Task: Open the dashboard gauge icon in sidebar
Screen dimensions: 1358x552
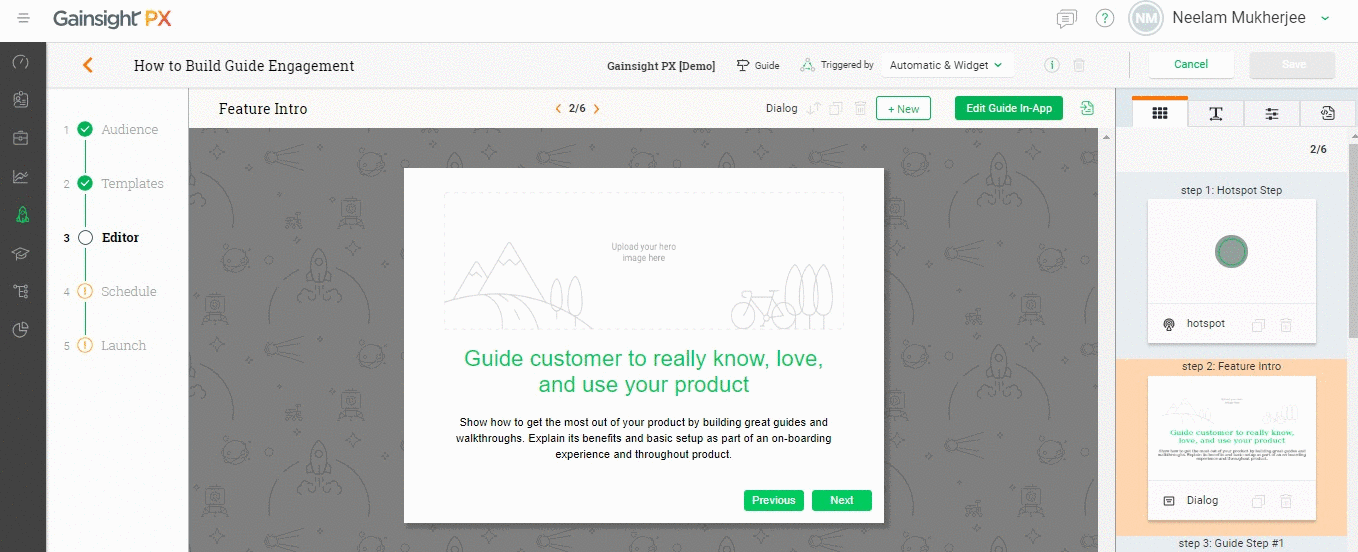Action: point(21,62)
